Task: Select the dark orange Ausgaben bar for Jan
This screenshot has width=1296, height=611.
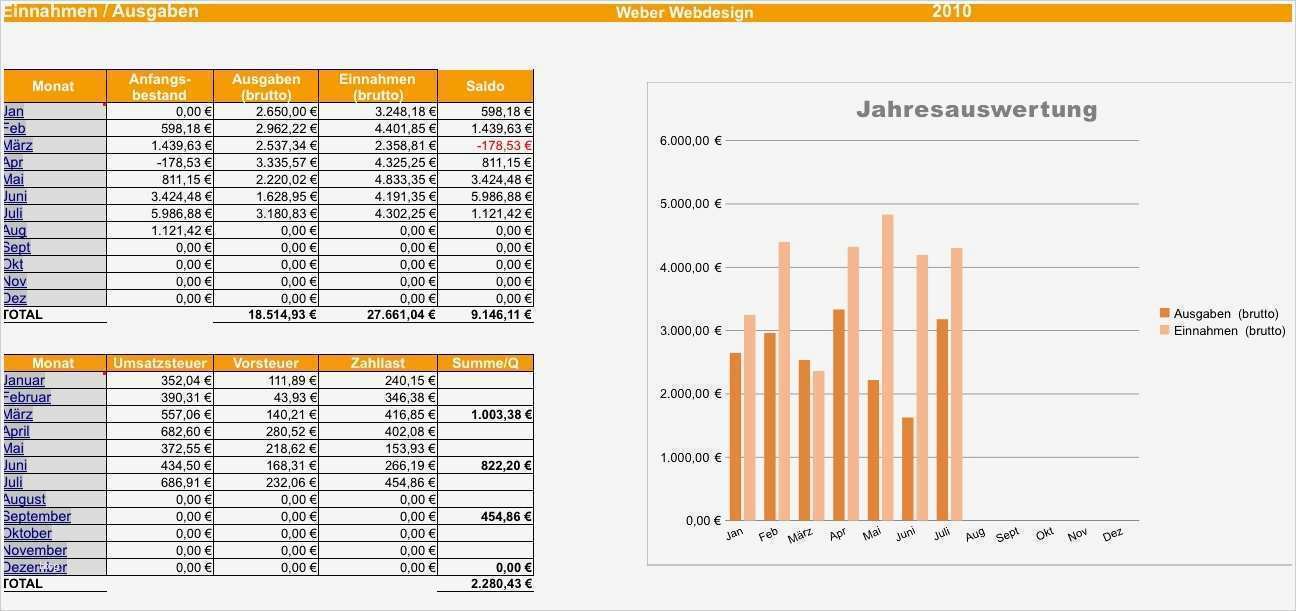Action: (x=735, y=430)
